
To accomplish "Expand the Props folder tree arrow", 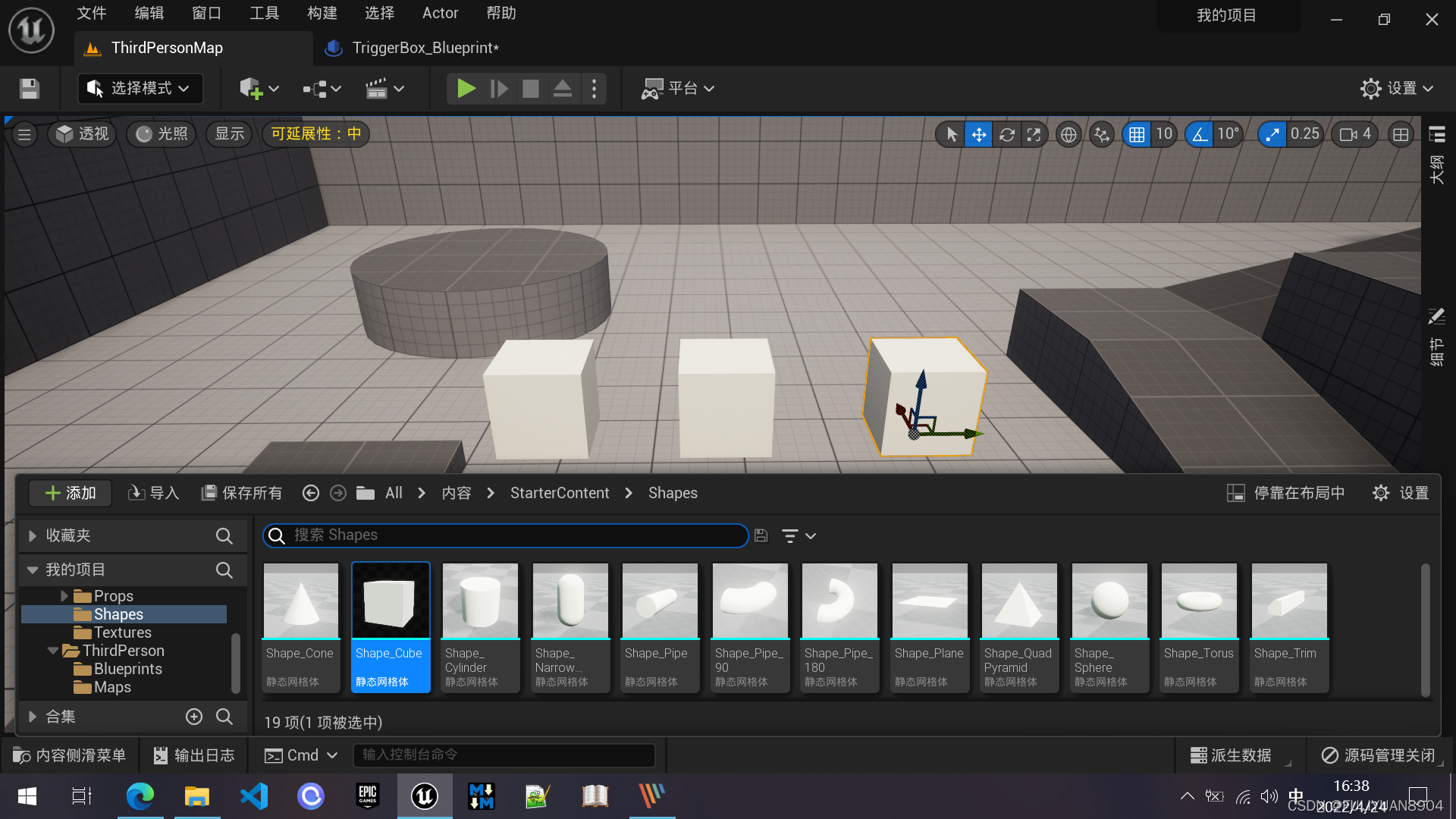I will click(x=64, y=596).
